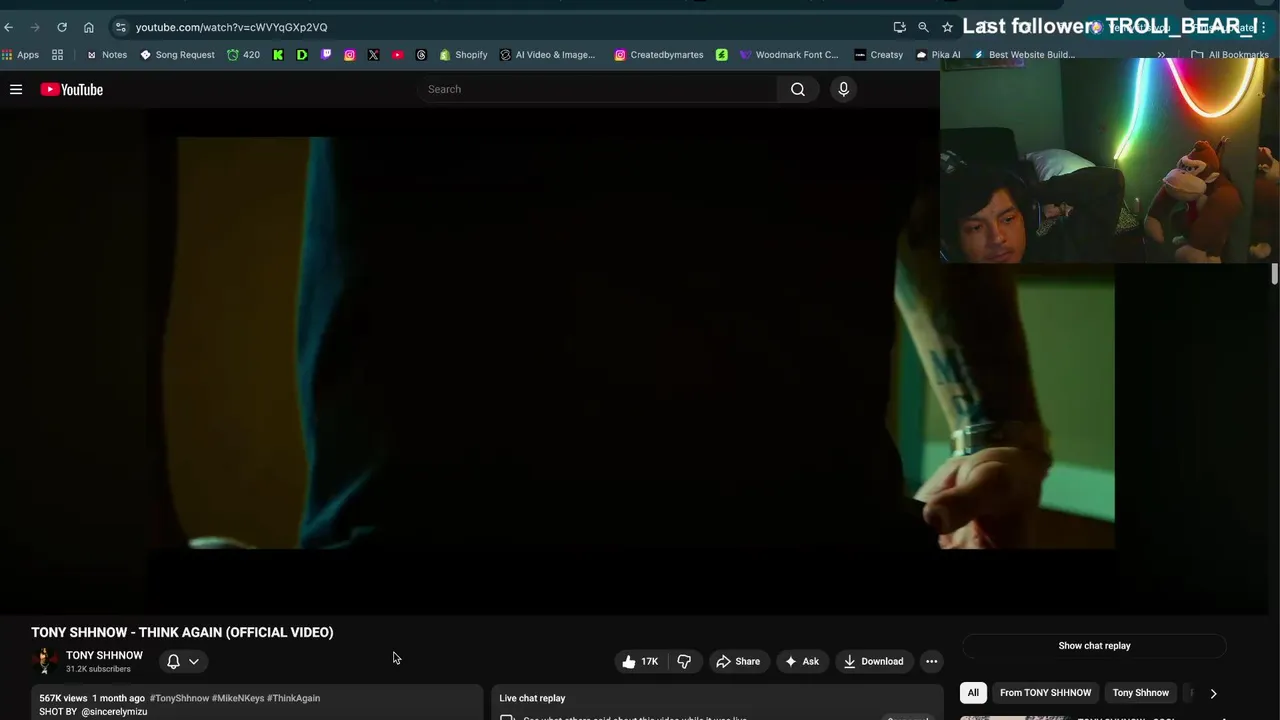This screenshot has width=1280, height=720.
Task: Click Show chat replay button
Action: pos(1094,646)
